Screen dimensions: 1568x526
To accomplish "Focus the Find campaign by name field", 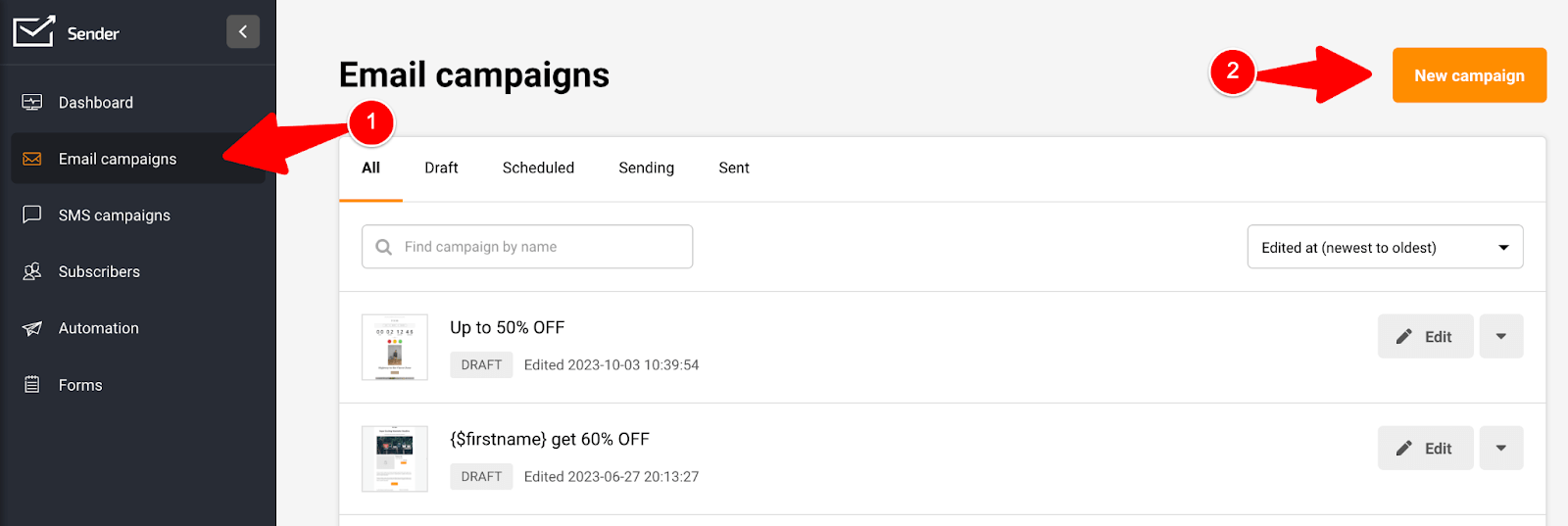I will tap(527, 247).
